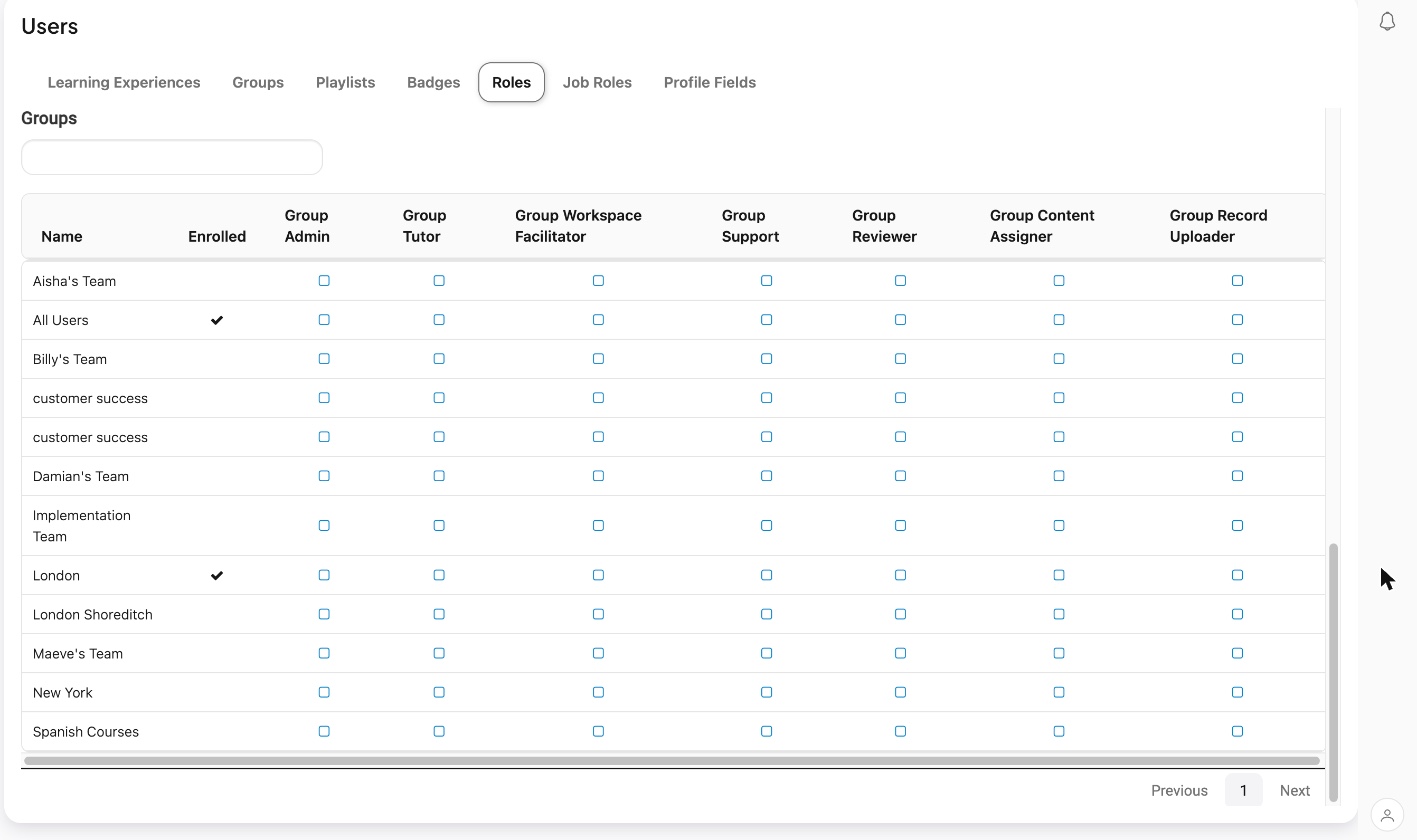Switch to Profile Fields tab

click(710, 82)
